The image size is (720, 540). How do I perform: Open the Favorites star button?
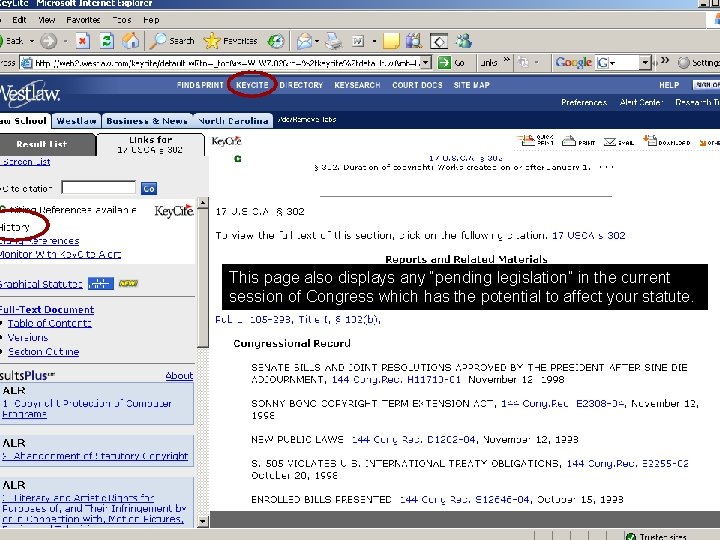click(230, 41)
